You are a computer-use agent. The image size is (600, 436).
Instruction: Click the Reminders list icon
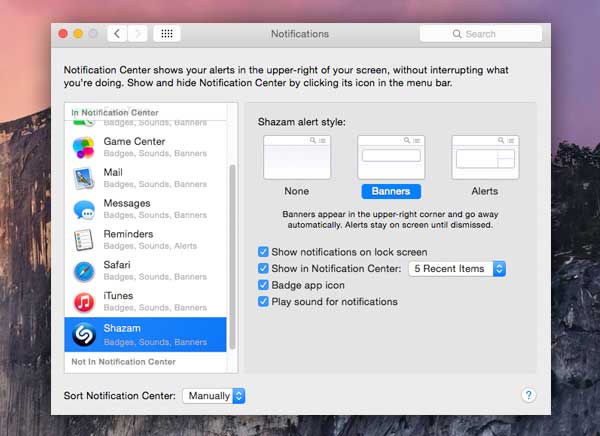[84, 240]
